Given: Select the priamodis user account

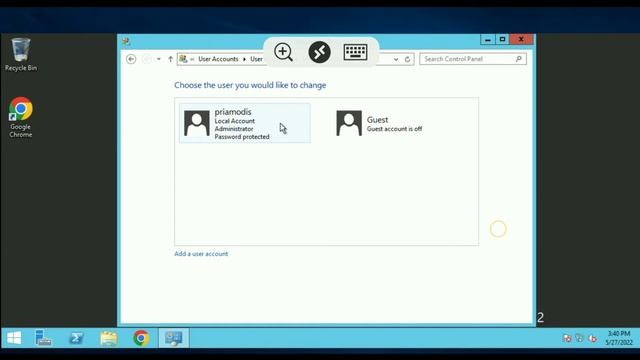Looking at the screenshot, I should 244,123.
